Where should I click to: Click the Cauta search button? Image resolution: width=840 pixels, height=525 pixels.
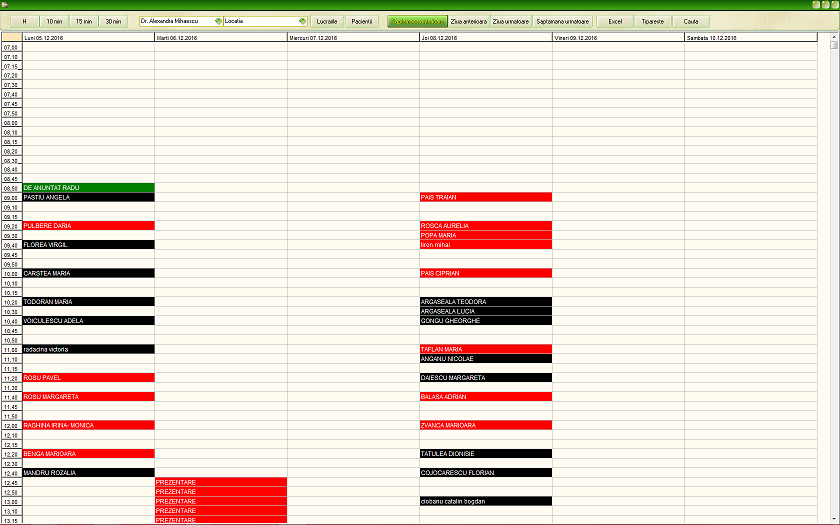[691, 21]
